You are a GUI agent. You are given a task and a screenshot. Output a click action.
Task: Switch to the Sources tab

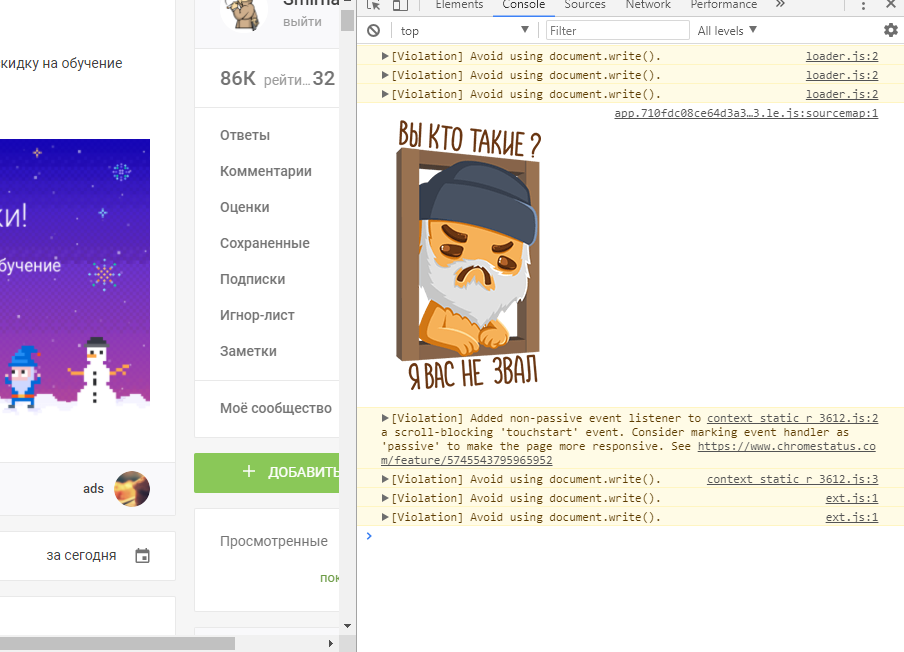click(x=585, y=5)
